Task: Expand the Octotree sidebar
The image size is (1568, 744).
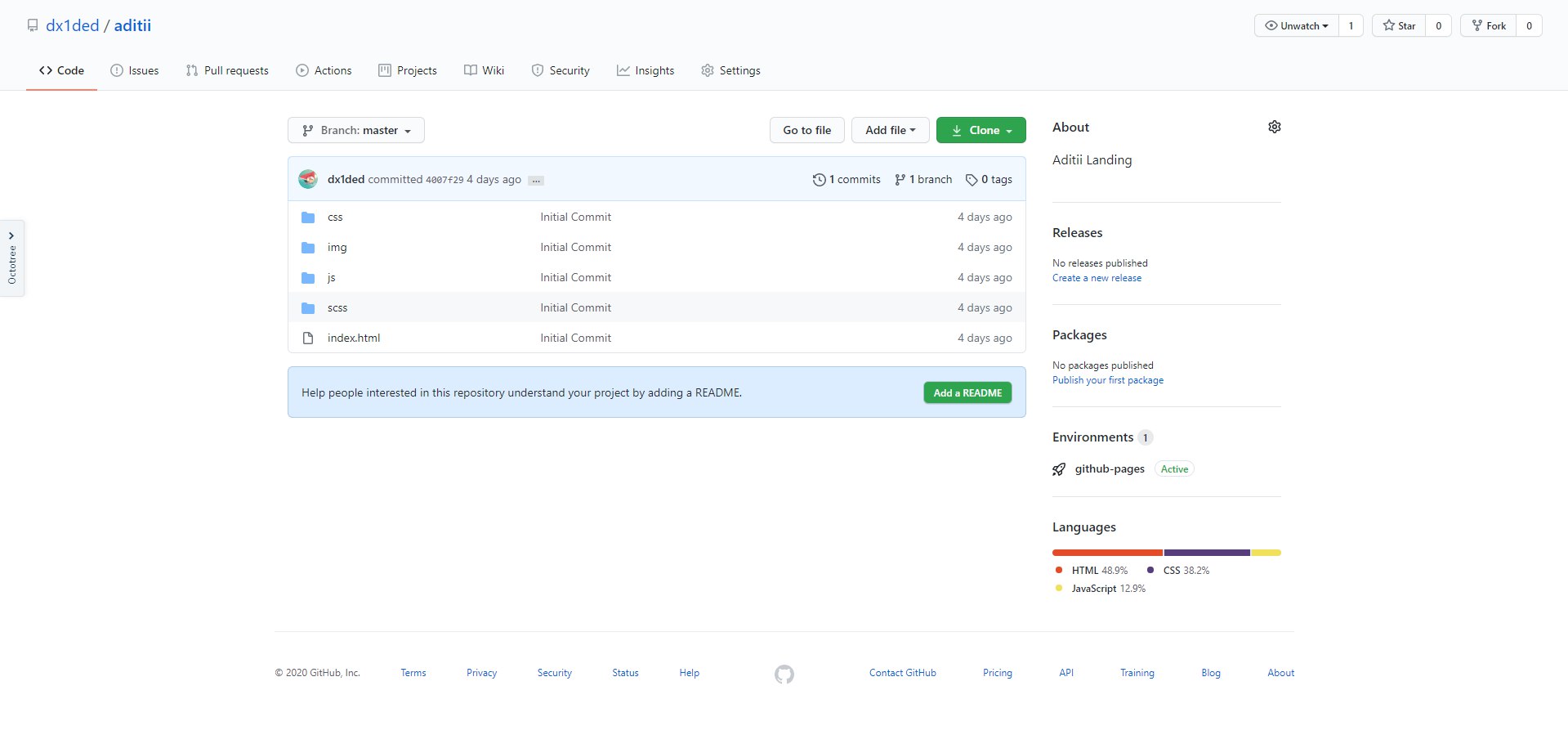Action: point(12,258)
